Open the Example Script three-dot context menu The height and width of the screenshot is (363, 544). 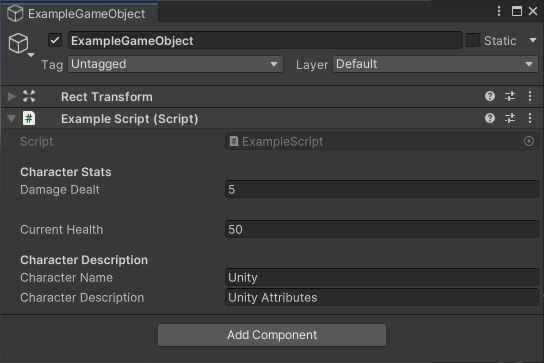530,118
